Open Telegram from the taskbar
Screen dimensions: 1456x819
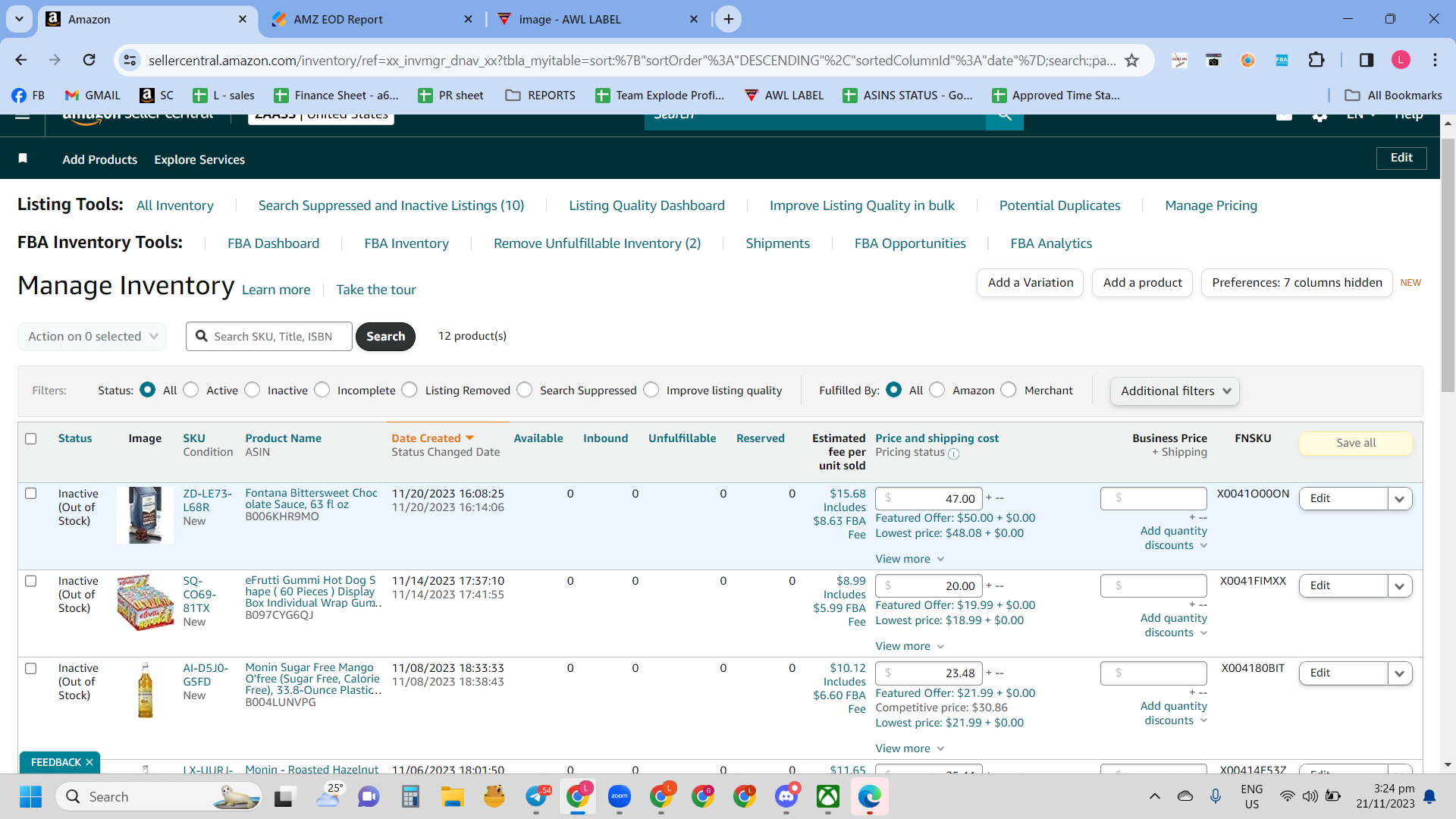pyautogui.click(x=536, y=796)
